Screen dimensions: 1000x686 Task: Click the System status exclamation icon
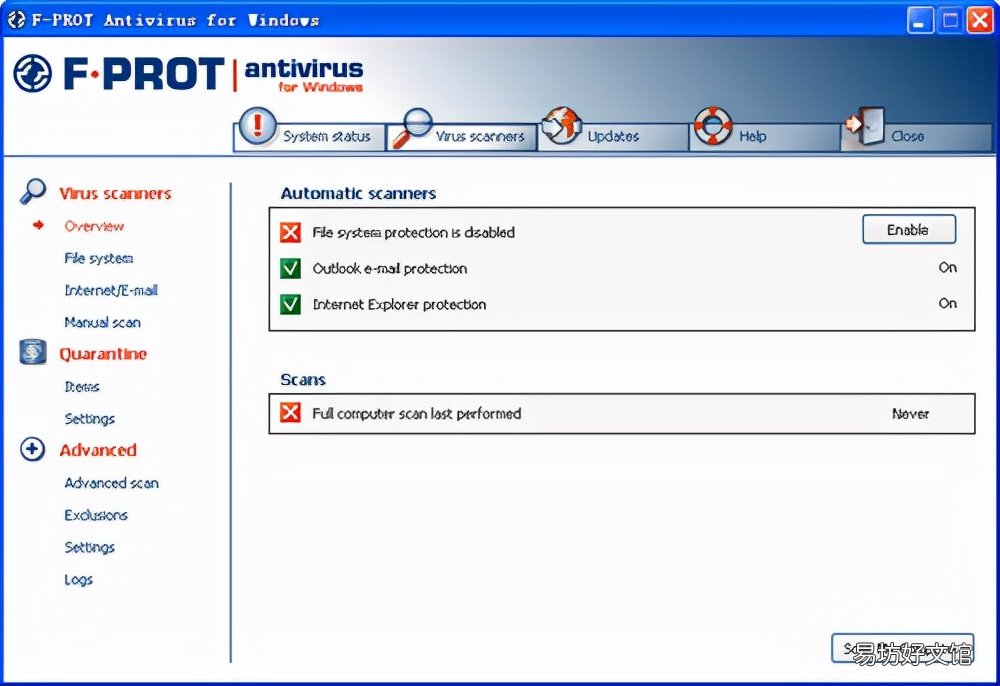(x=257, y=125)
